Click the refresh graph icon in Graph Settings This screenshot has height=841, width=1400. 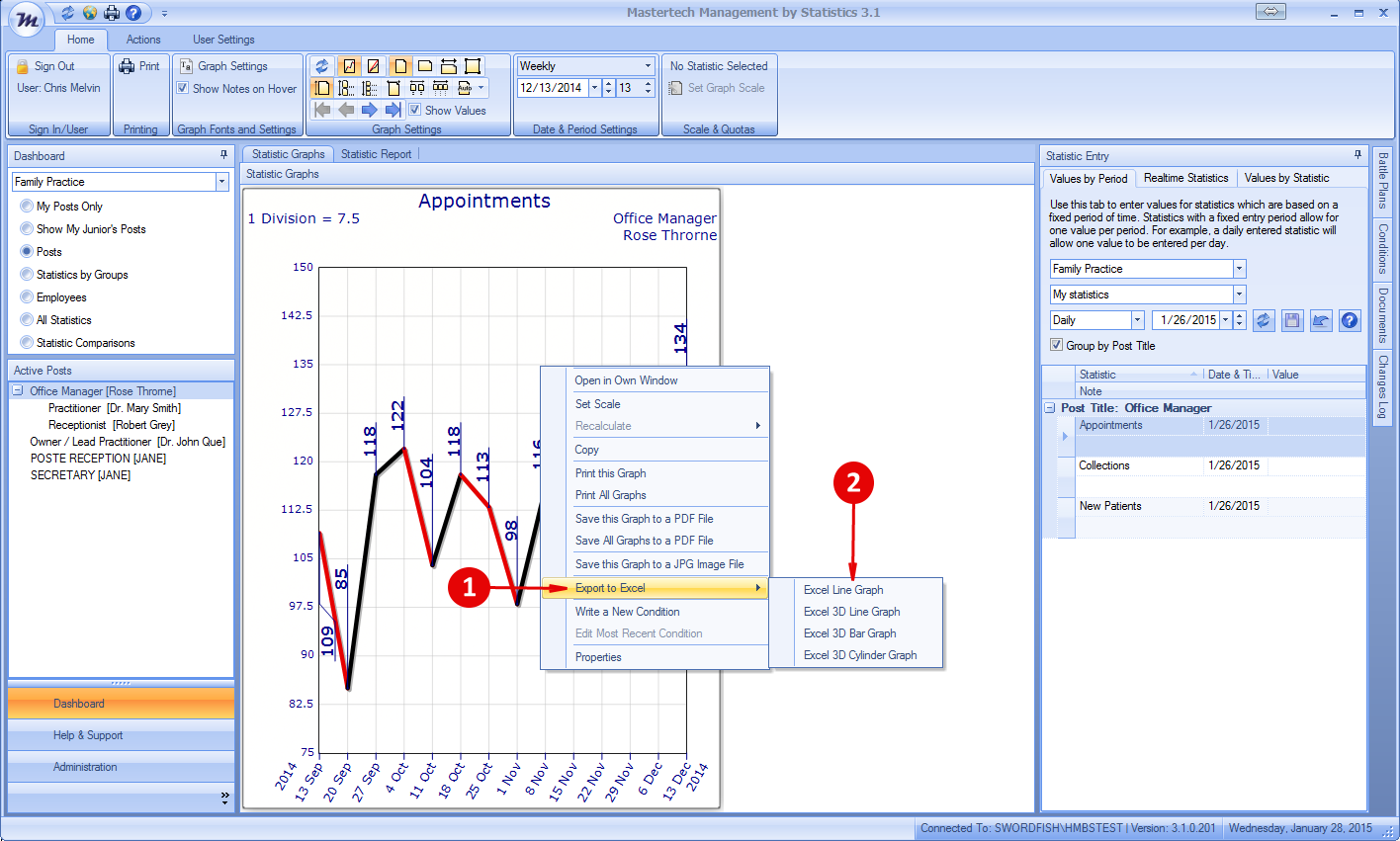322,66
